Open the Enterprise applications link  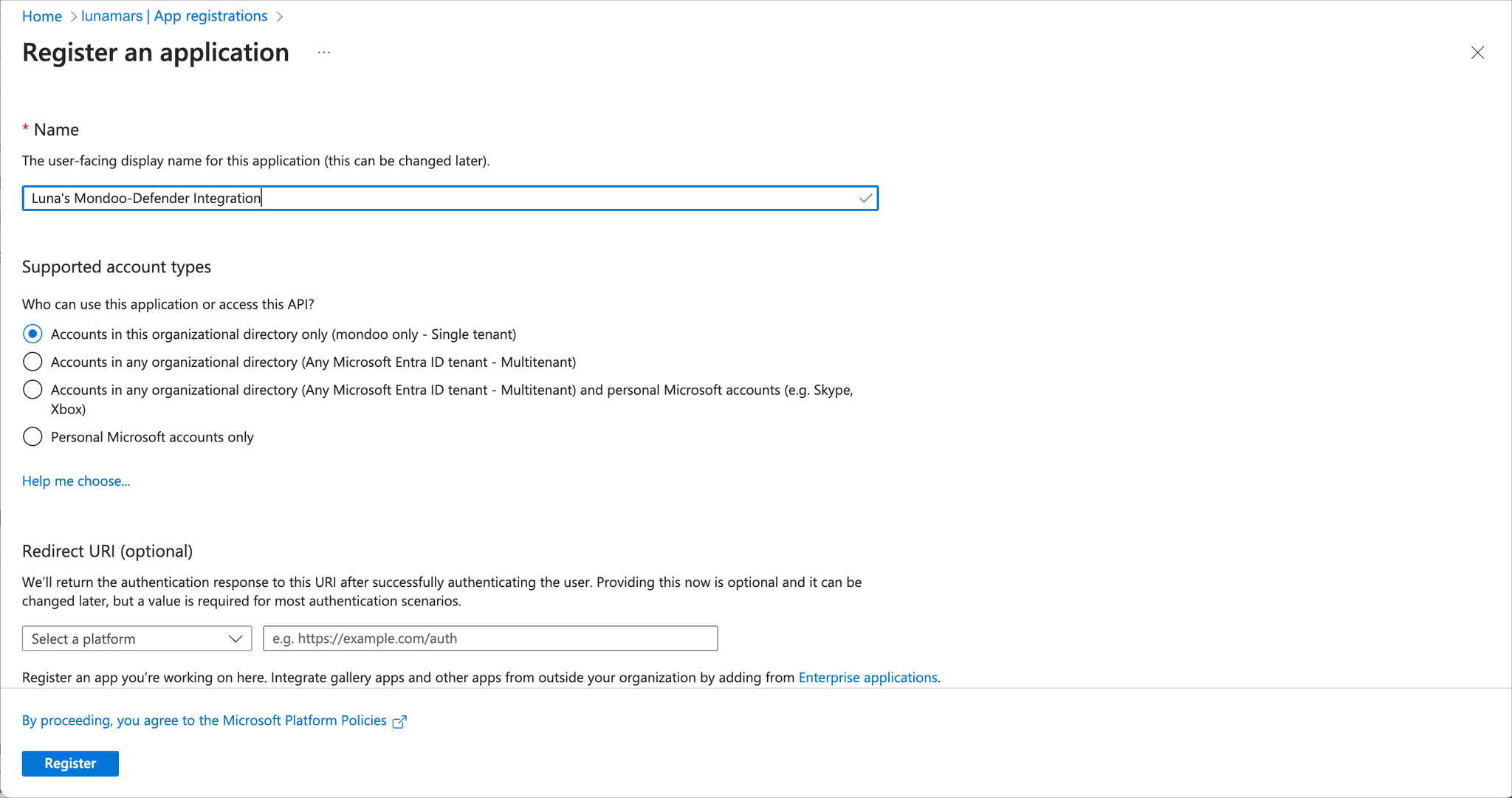[x=867, y=677]
